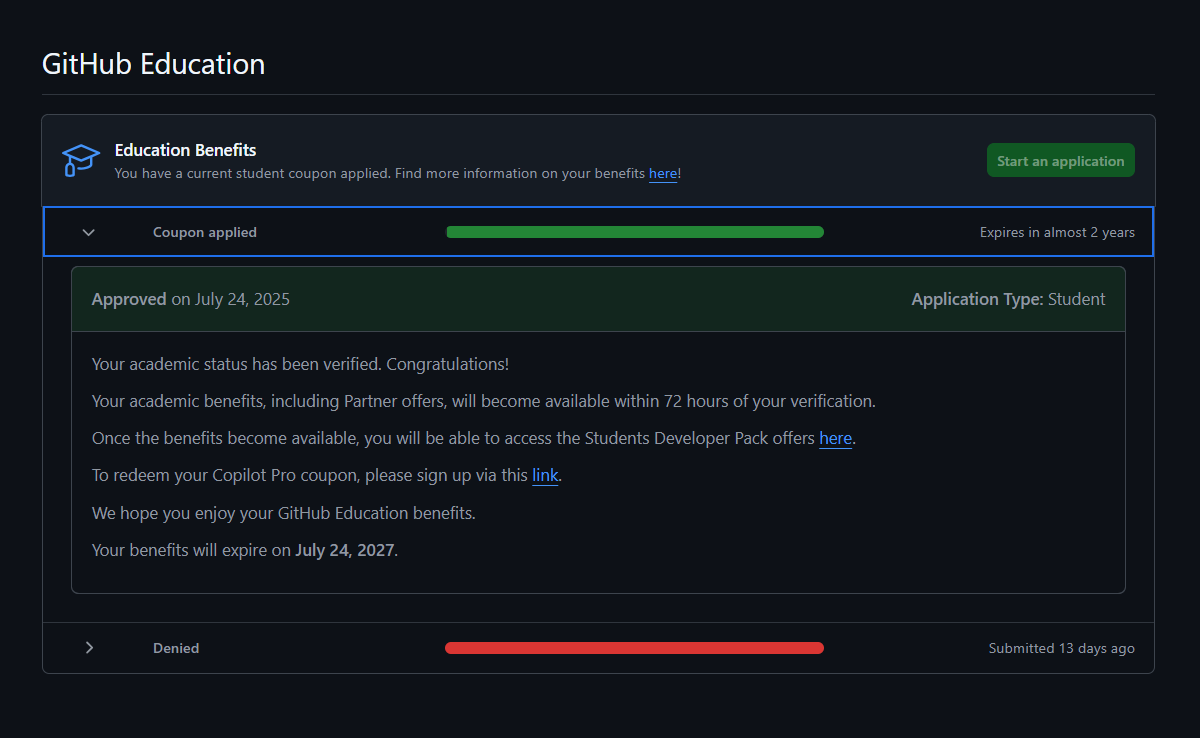Image resolution: width=1200 pixels, height=738 pixels.
Task: Click the graduation cap Education Benefits icon
Action: (81, 160)
